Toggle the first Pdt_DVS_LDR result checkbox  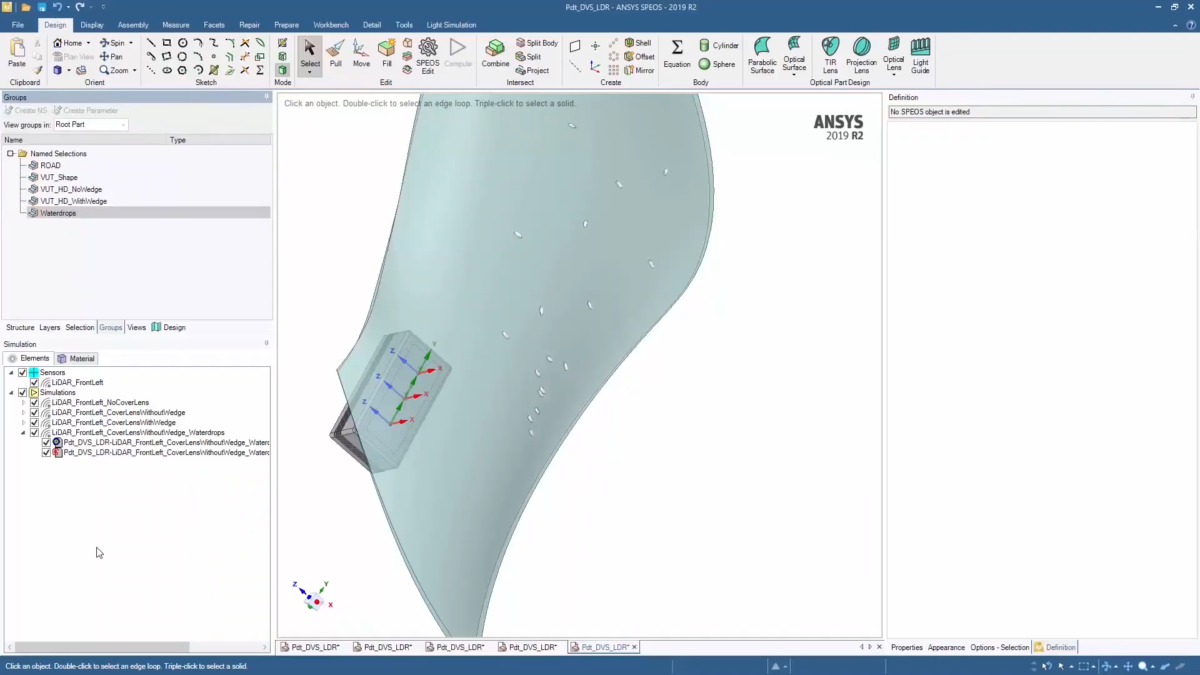46,442
